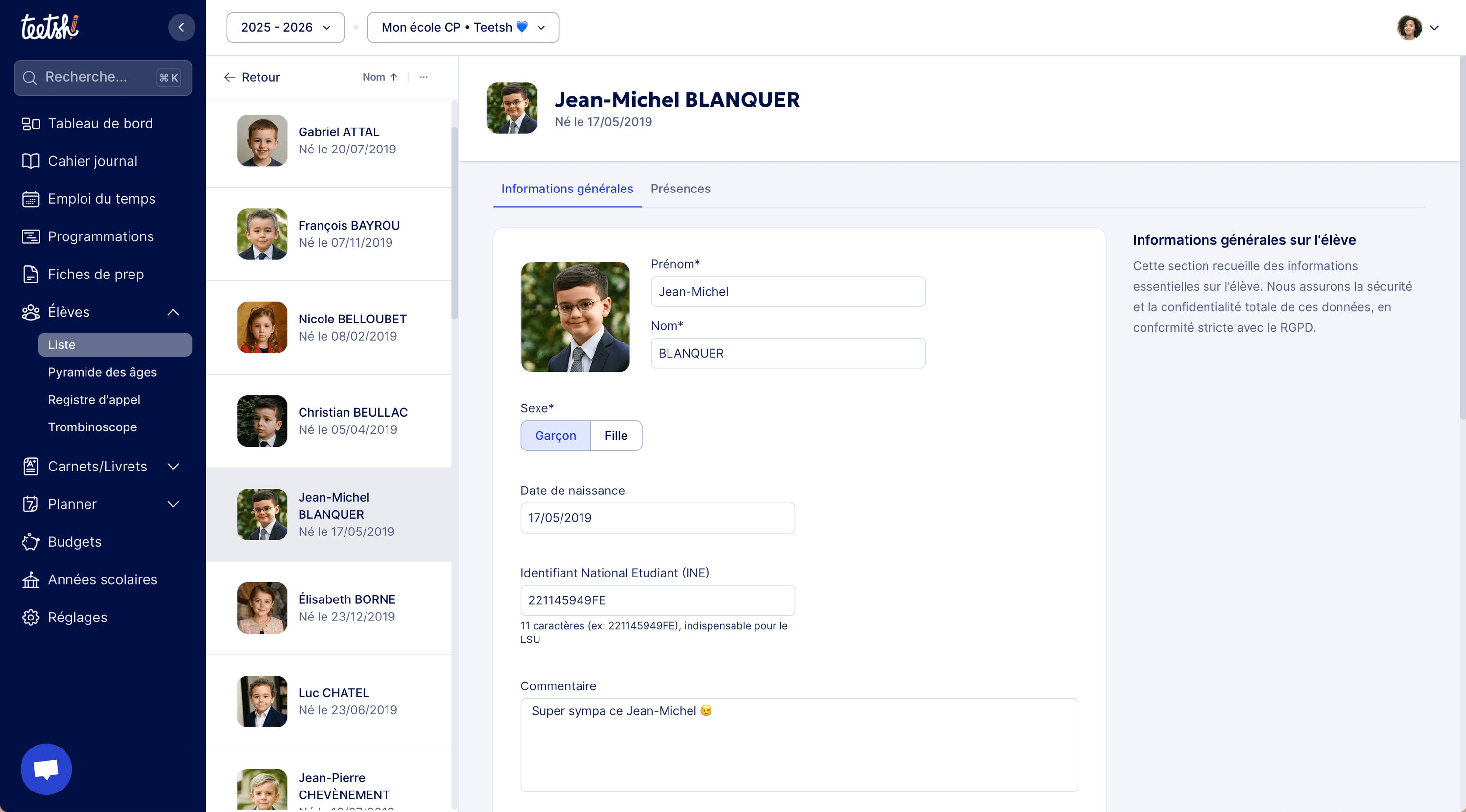Image resolution: width=1466 pixels, height=812 pixels.
Task: Open the three-dots list options menu
Action: click(x=423, y=77)
